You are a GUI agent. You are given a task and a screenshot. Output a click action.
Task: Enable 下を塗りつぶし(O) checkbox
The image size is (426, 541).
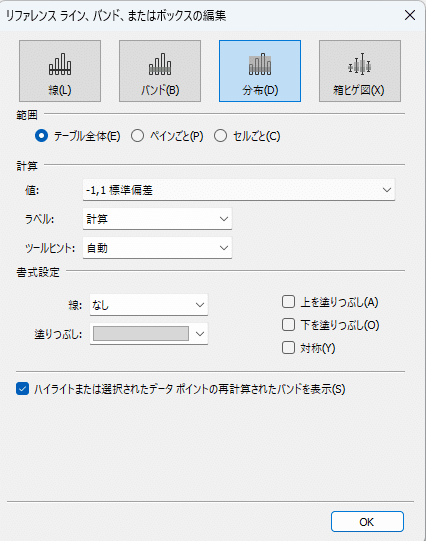pyautogui.click(x=288, y=325)
